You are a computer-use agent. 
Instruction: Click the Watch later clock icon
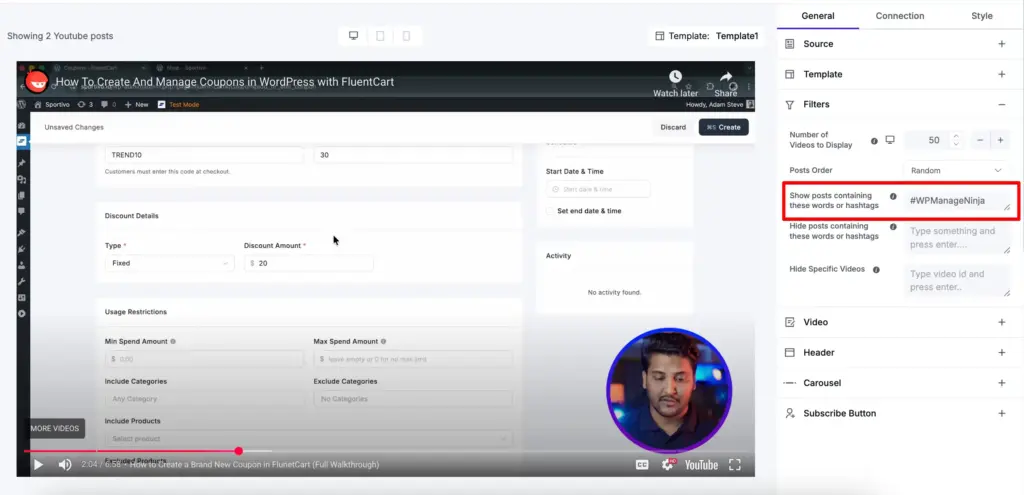675,76
